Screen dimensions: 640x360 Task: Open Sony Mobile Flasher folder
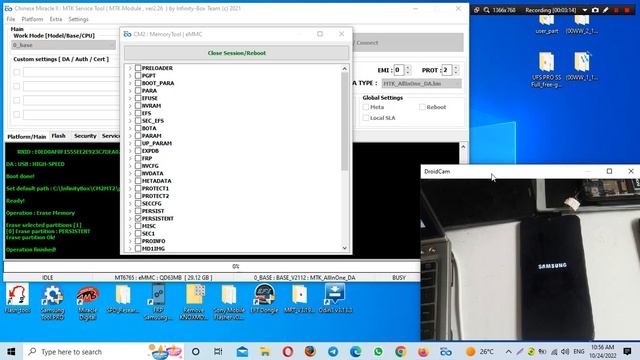[x=229, y=302]
